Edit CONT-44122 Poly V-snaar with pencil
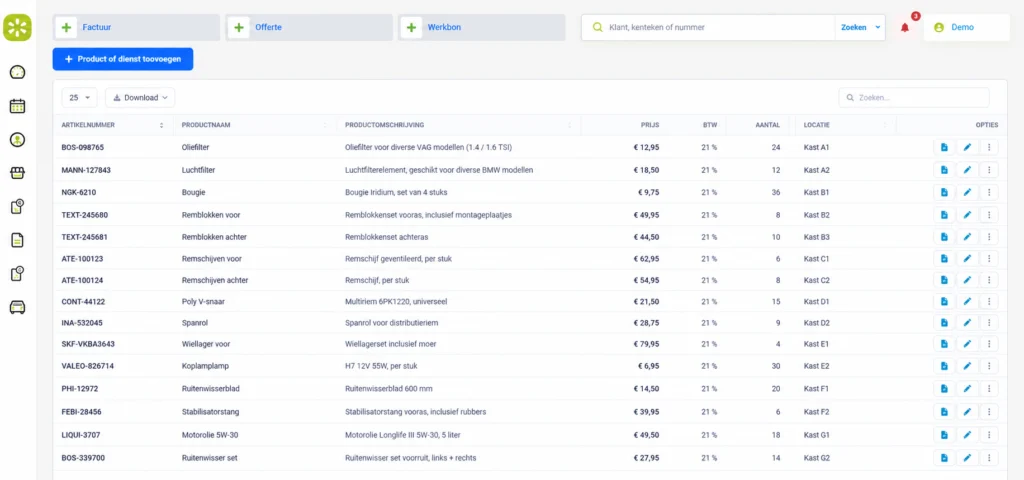 tap(967, 302)
